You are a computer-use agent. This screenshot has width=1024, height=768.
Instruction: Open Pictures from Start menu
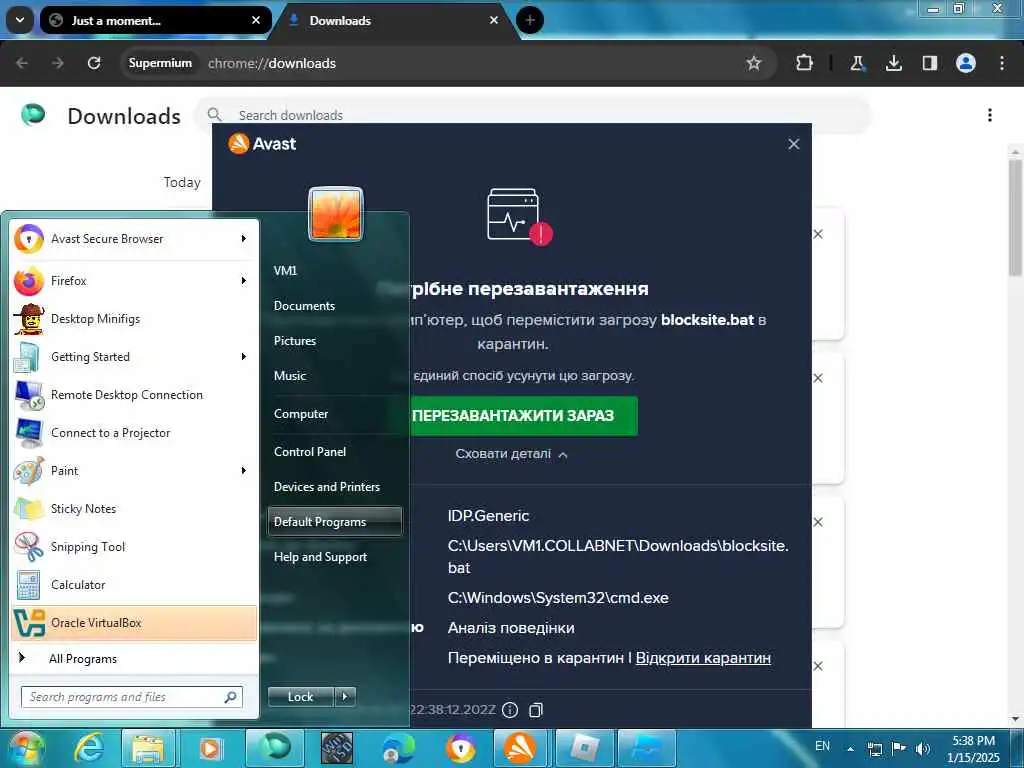coord(295,341)
